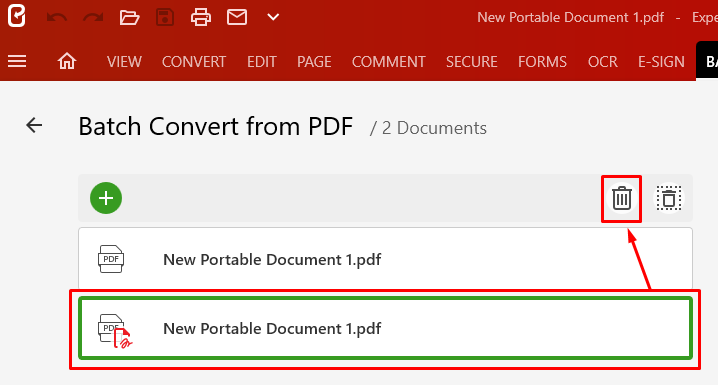Click the undo arrow in title bar

point(57,18)
